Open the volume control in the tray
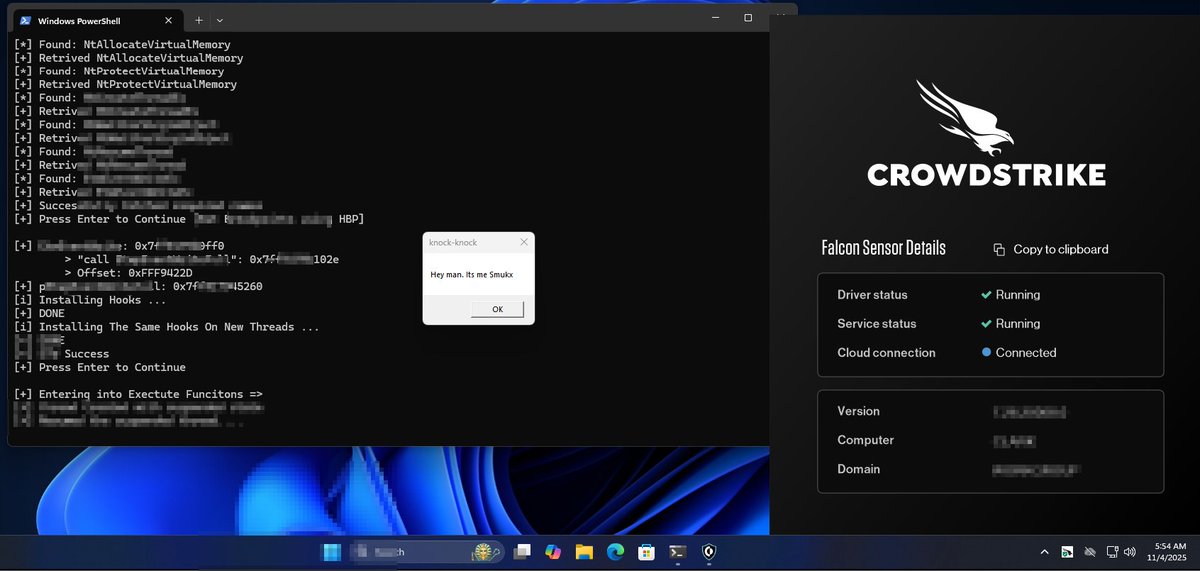The image size is (1200, 571). 1130,551
